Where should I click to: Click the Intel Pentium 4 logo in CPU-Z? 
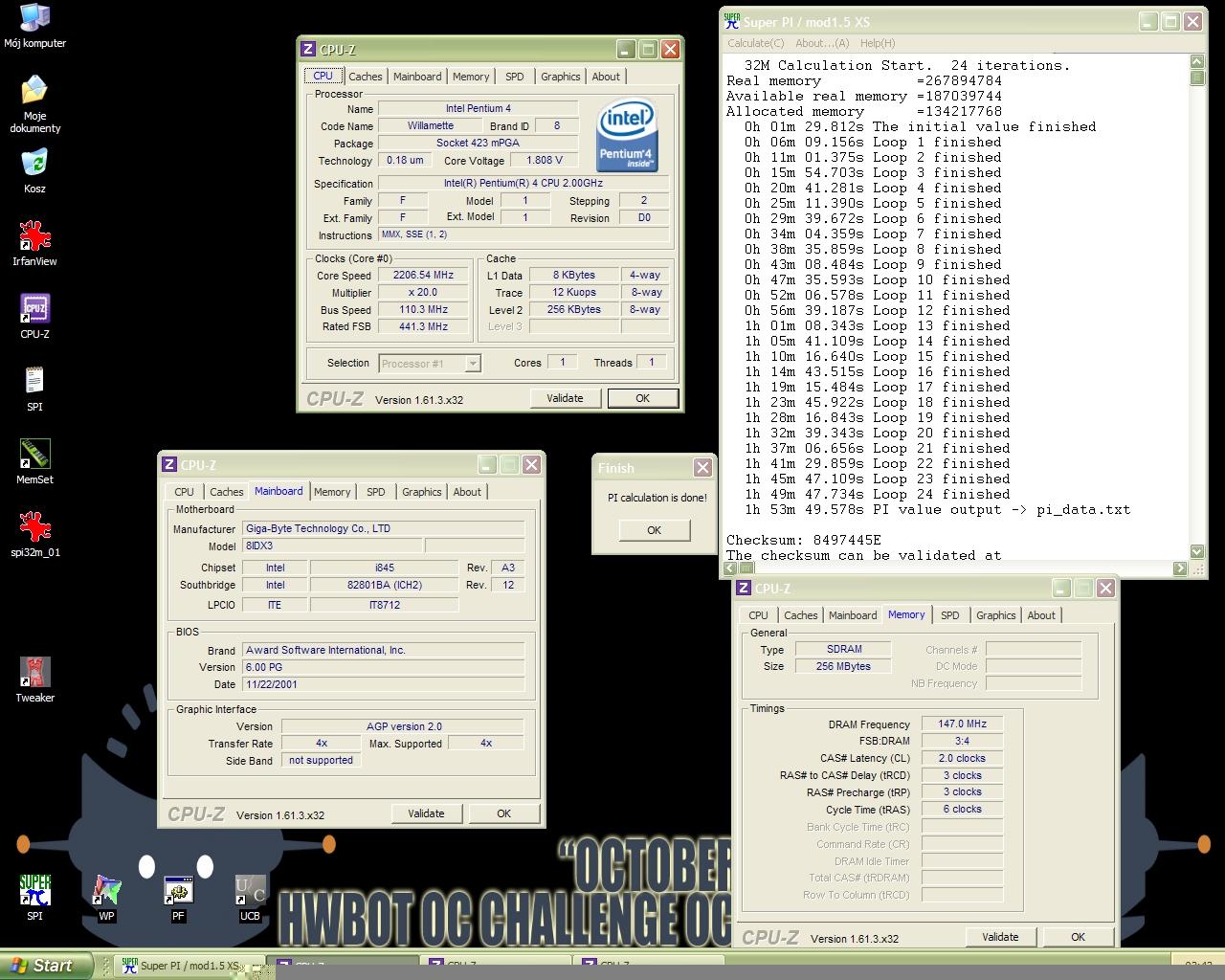(x=628, y=137)
